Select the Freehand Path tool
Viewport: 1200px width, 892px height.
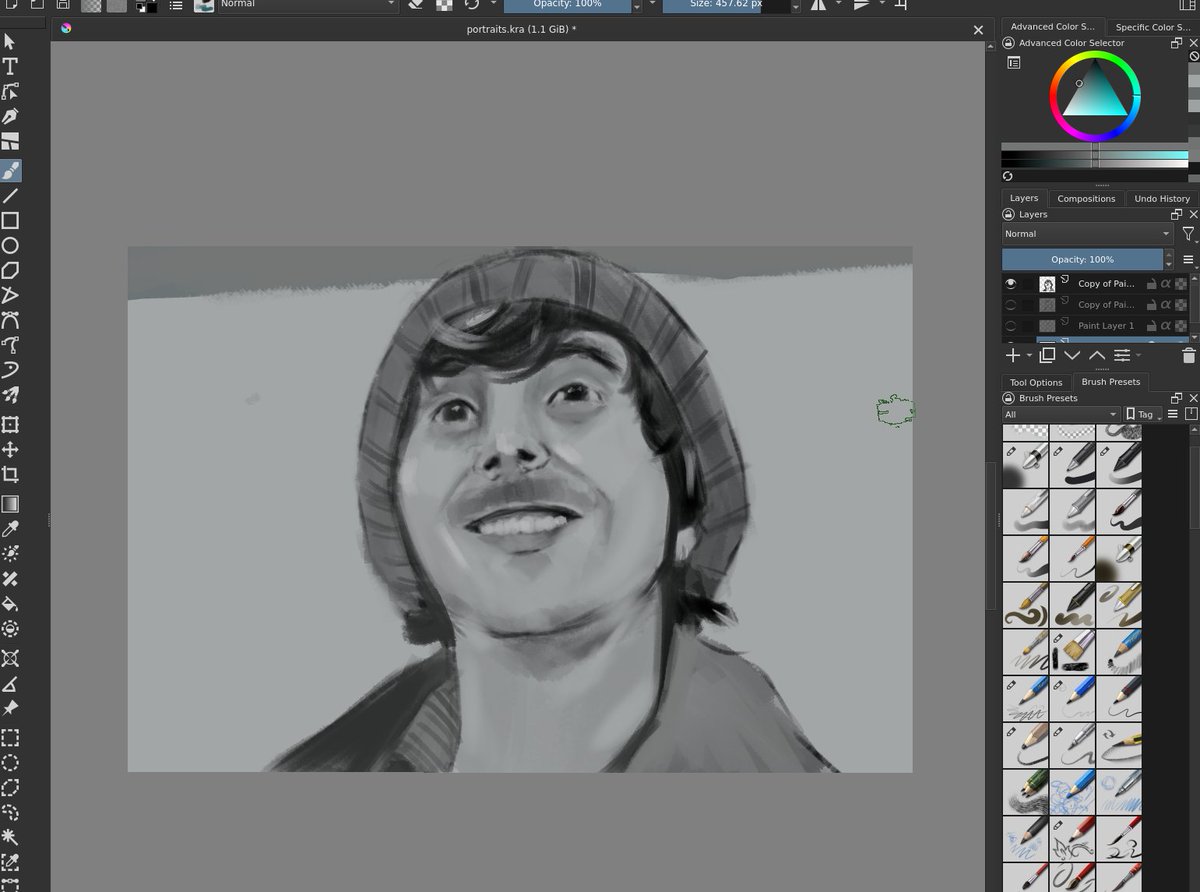(x=10, y=346)
